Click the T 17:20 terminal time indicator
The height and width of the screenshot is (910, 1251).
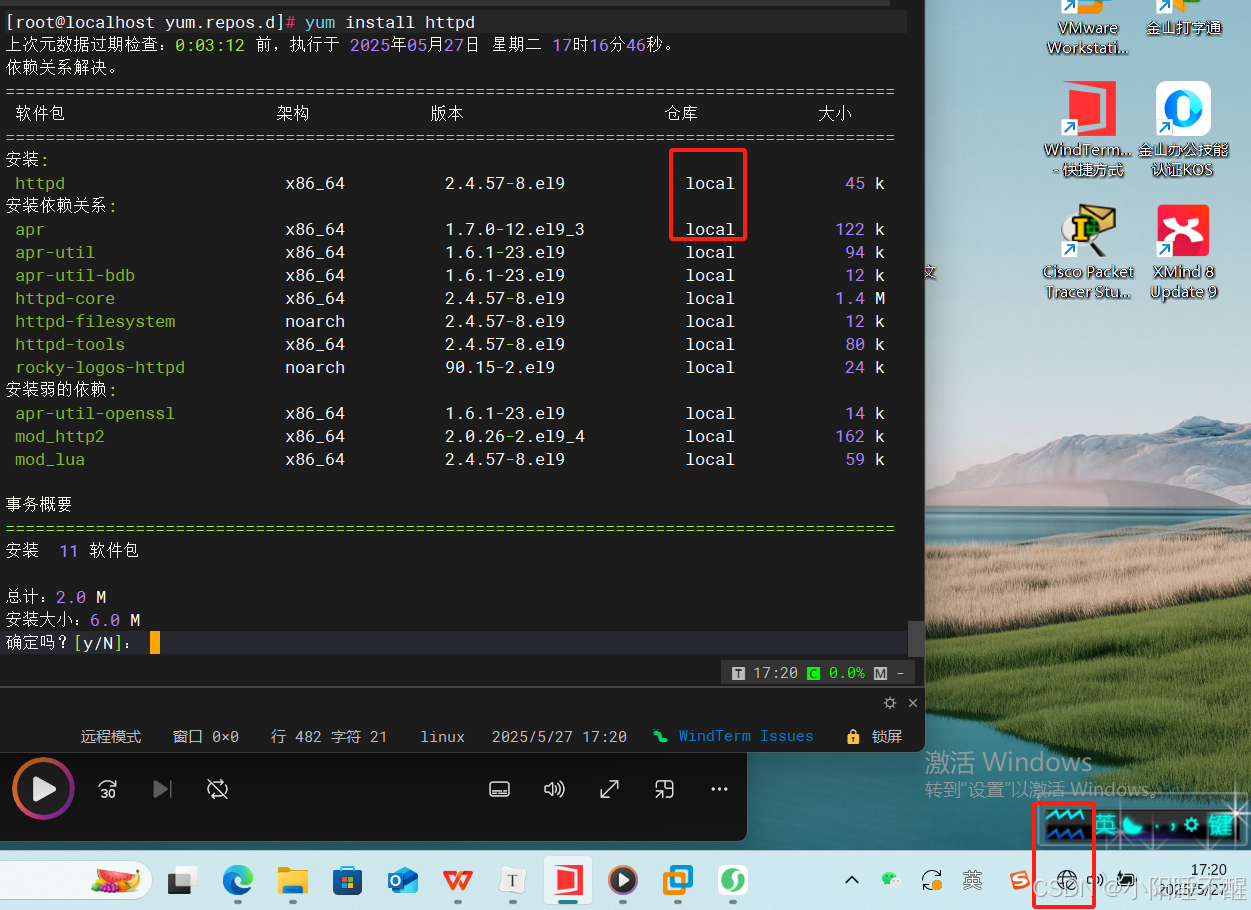[764, 673]
